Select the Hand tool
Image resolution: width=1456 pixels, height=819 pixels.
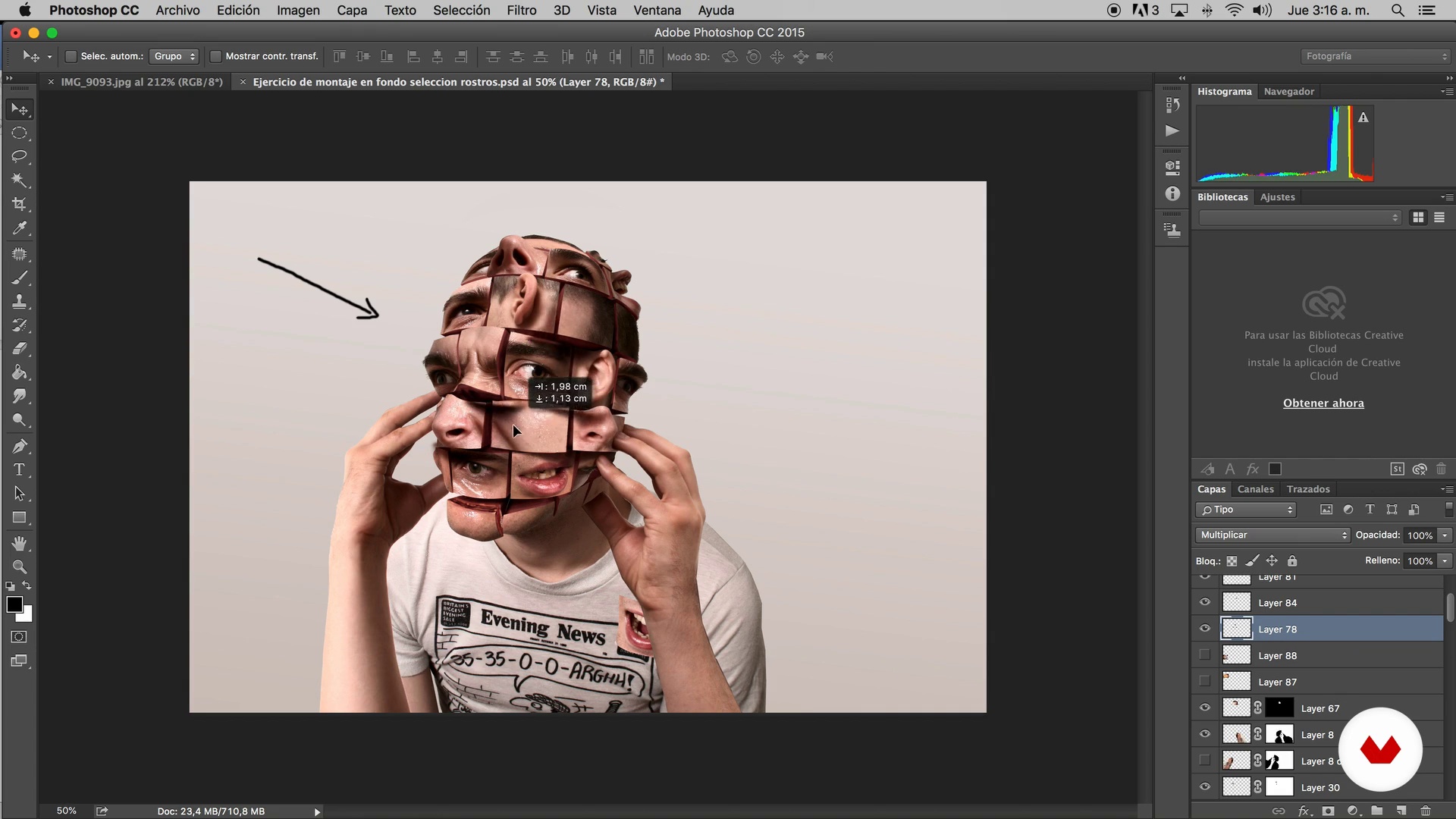click(20, 543)
